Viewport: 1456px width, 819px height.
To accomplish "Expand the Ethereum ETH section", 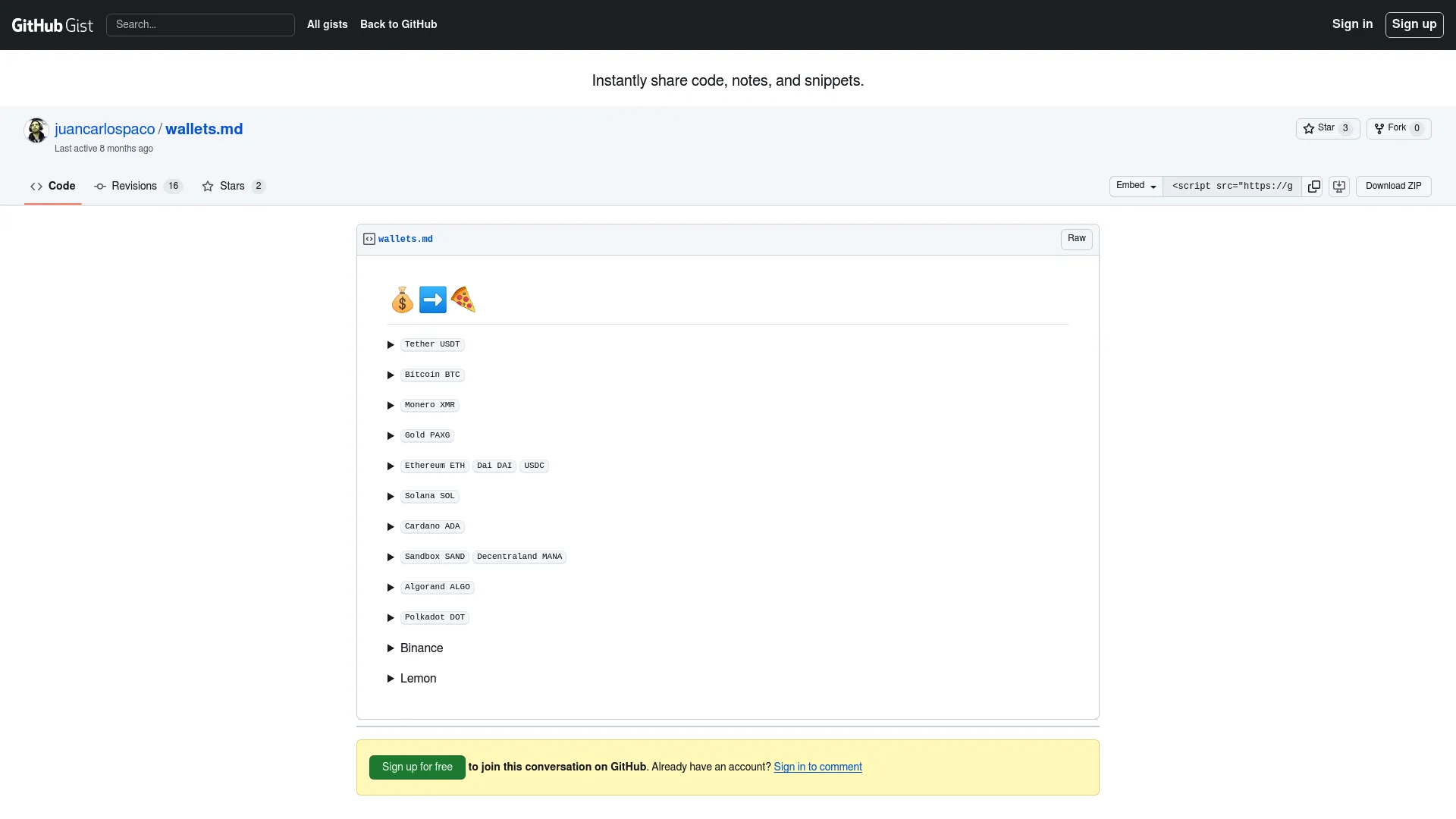I will click(x=435, y=466).
